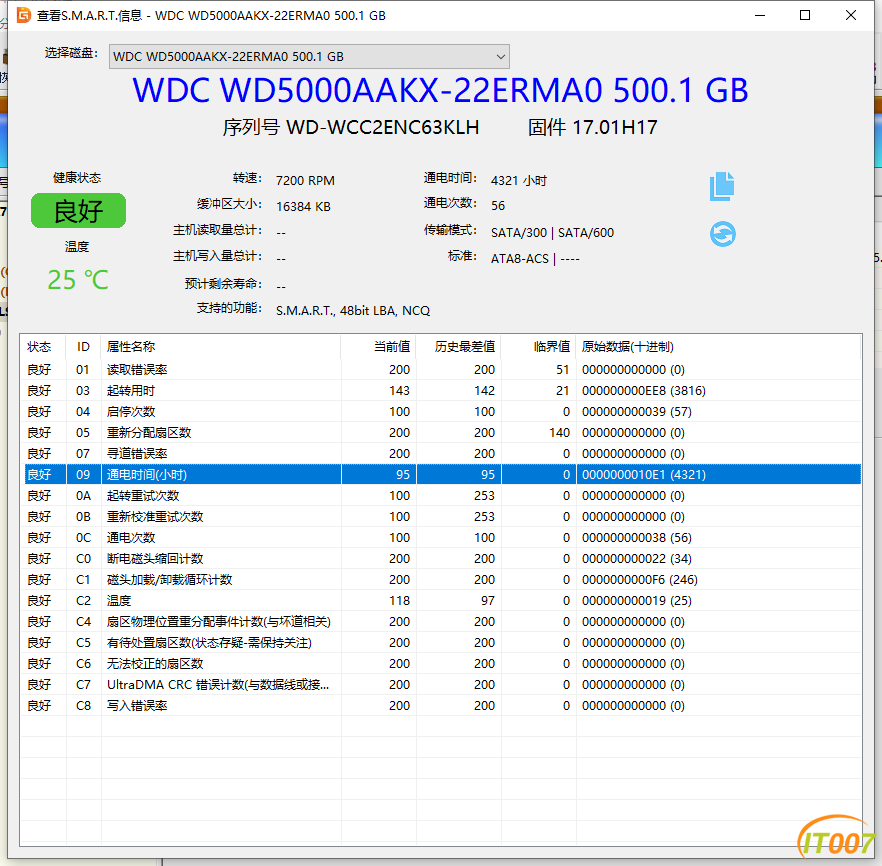Click the critical value 140 cell
The height and width of the screenshot is (866, 882).
pyautogui.click(x=560, y=433)
